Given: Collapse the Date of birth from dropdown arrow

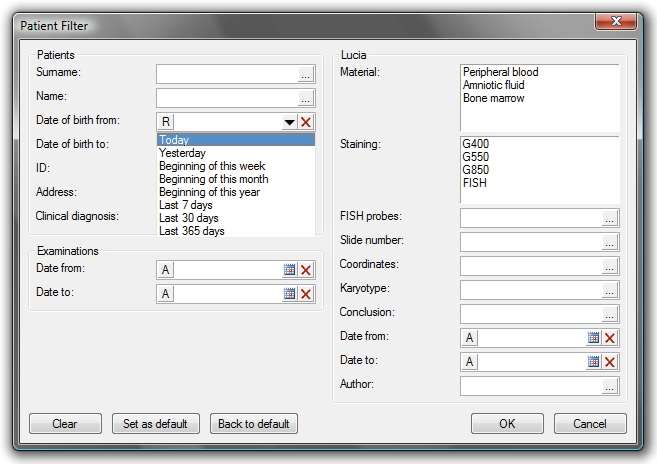Looking at the screenshot, I should [x=289, y=122].
